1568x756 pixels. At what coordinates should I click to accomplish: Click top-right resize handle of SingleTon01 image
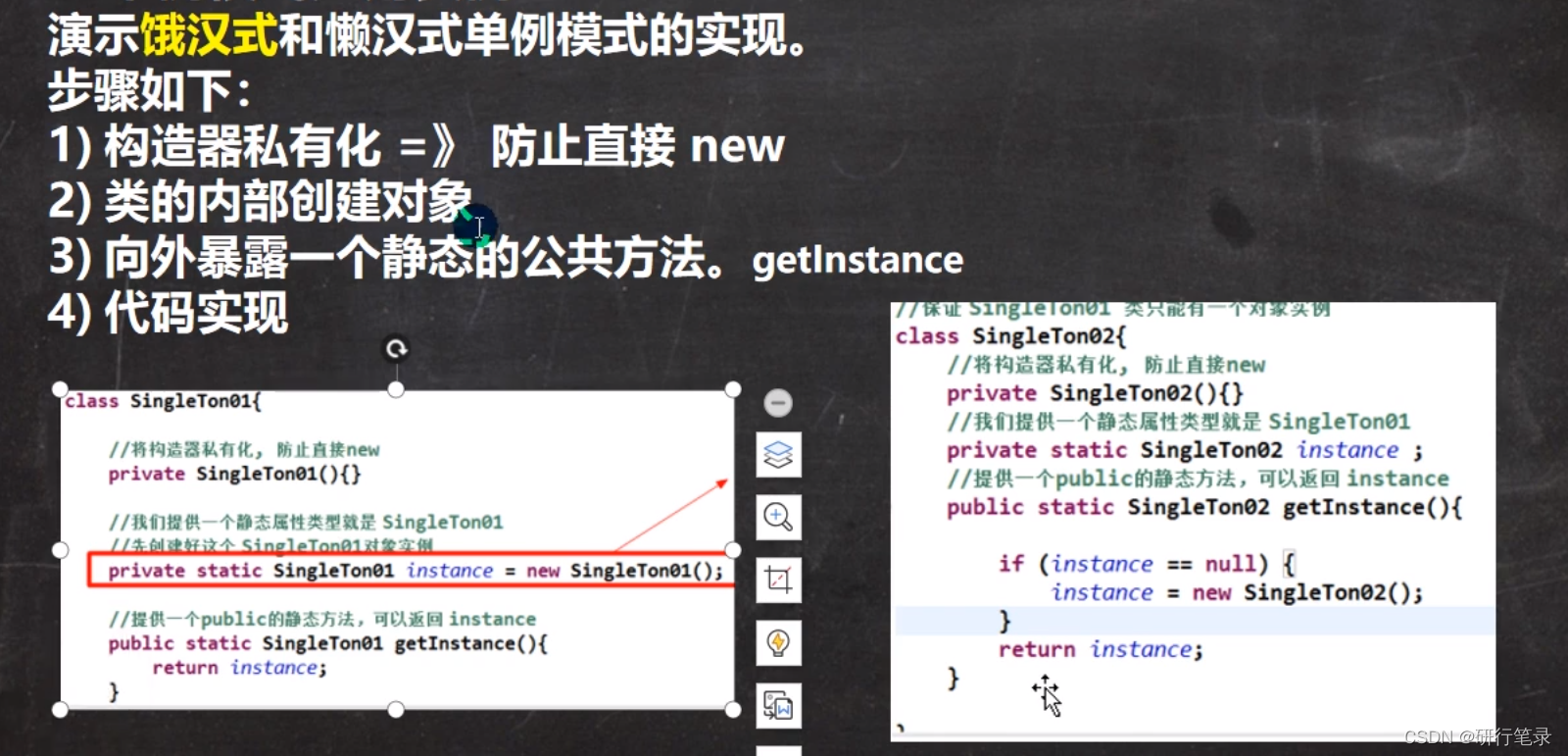pos(733,389)
